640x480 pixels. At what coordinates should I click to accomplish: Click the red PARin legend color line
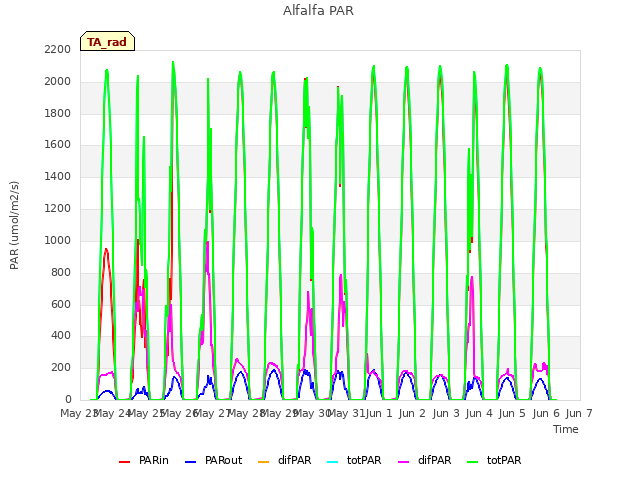point(124,462)
